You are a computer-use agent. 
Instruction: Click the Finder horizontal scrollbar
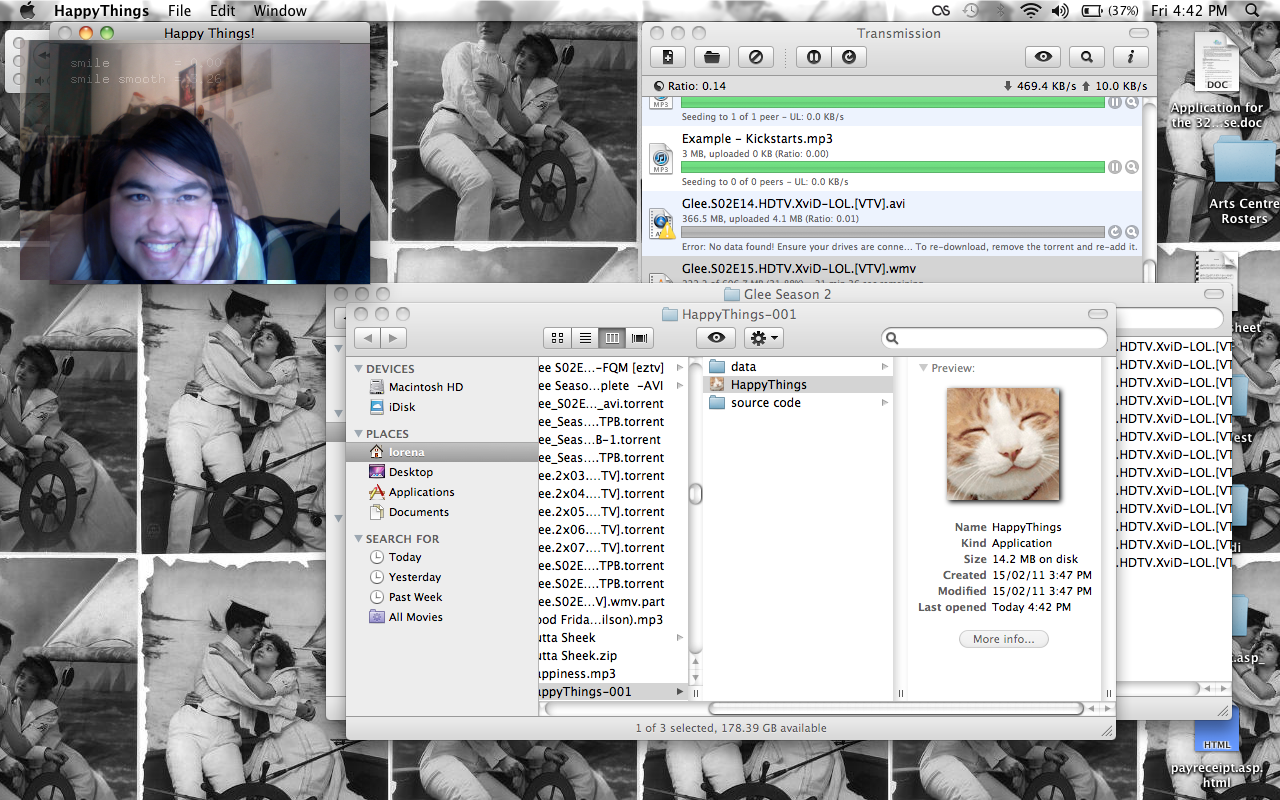click(x=895, y=709)
